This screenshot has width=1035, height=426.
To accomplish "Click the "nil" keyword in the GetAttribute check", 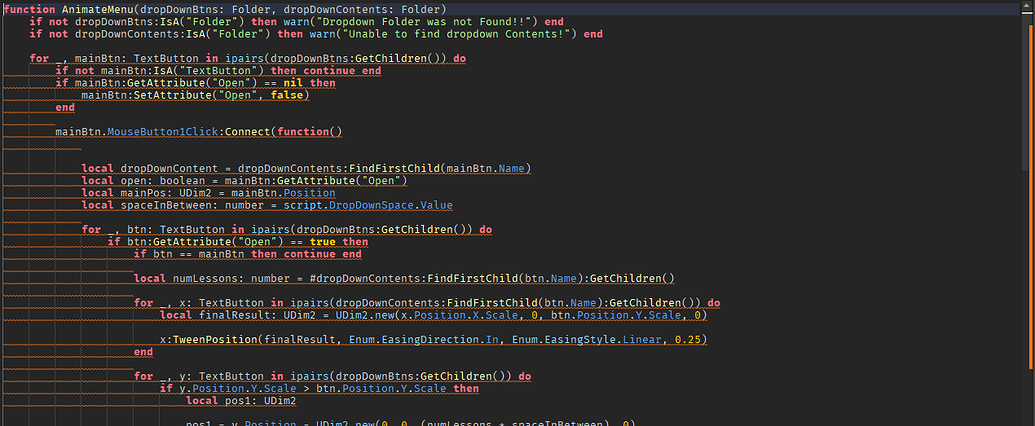I will pyautogui.click(x=293, y=83).
